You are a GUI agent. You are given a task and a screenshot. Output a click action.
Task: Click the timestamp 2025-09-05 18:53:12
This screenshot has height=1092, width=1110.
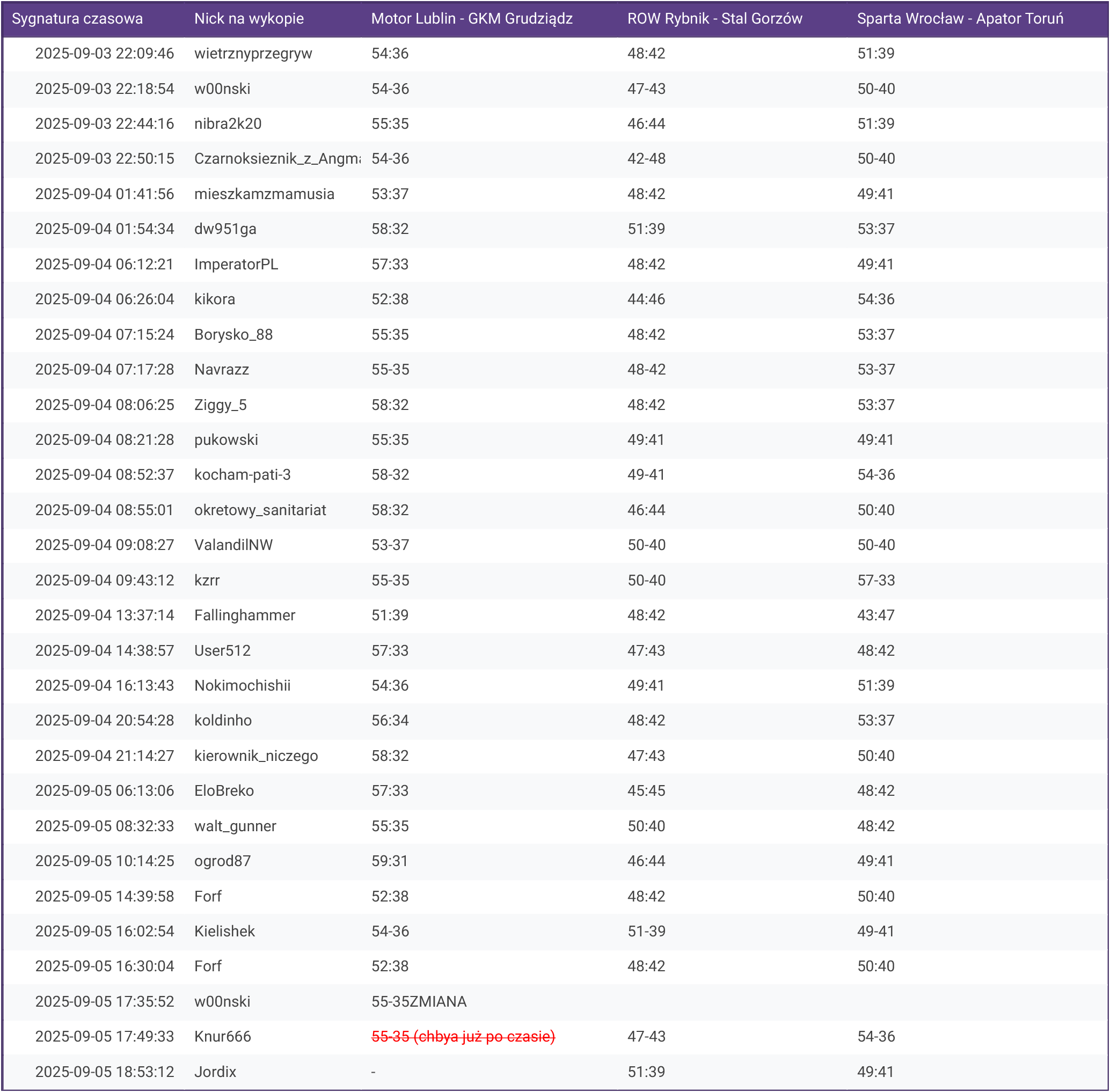[105, 1072]
